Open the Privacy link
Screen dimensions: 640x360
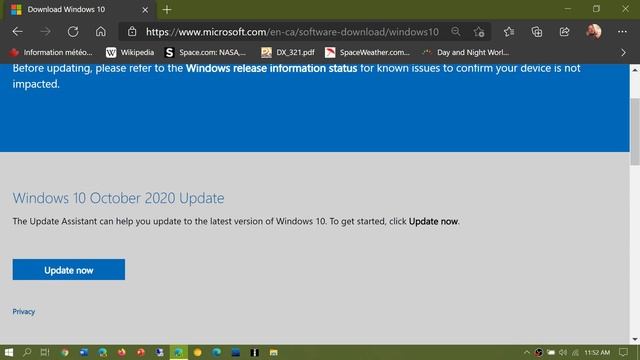24,311
